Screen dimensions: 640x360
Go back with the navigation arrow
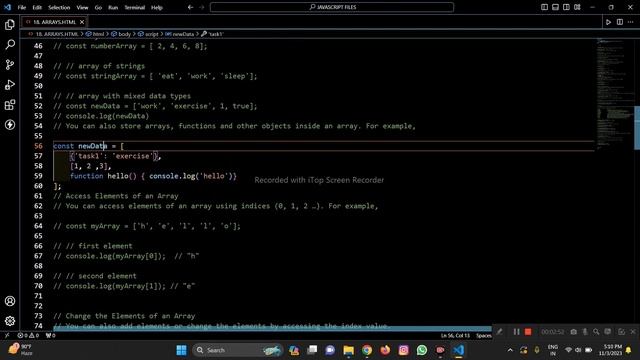[190, 7]
